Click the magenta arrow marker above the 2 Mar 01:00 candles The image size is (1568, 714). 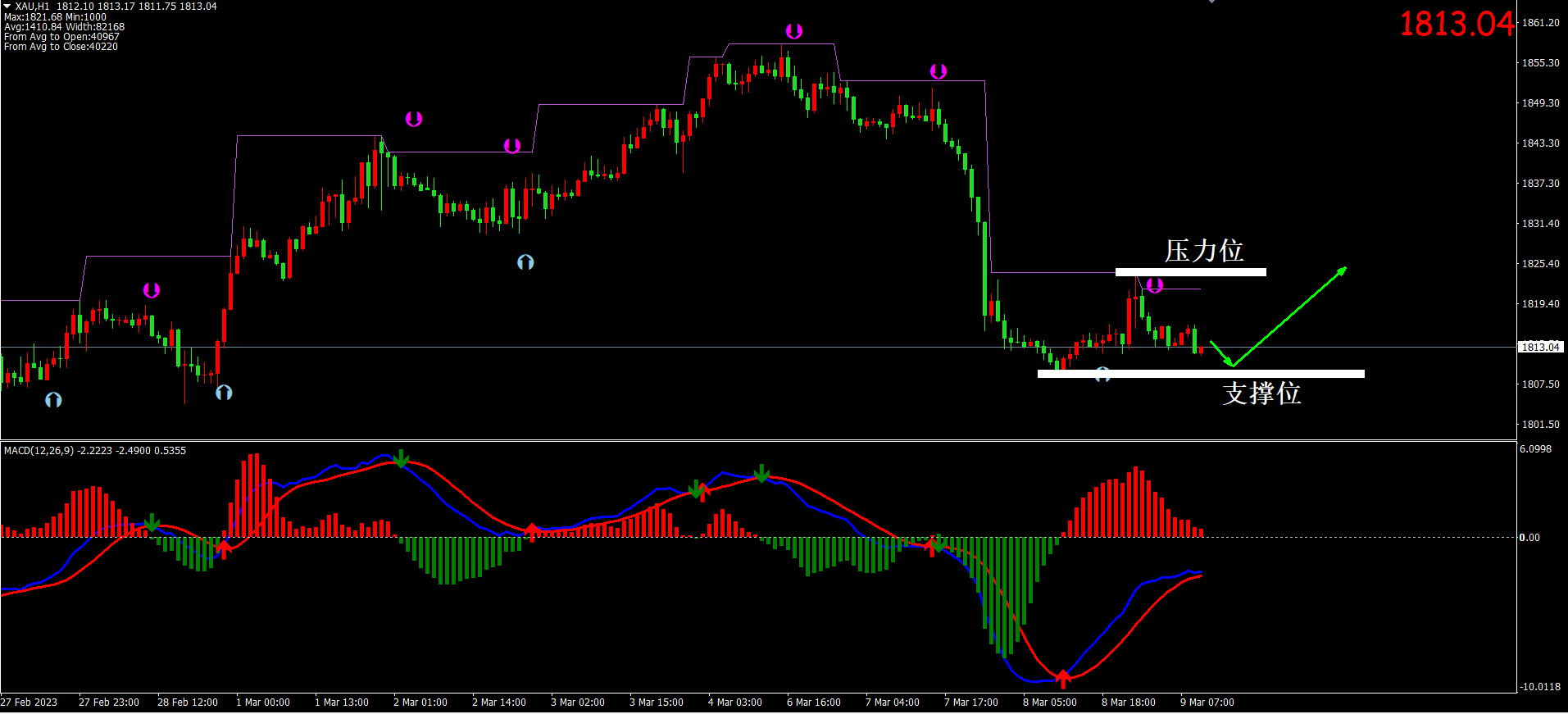pyautogui.click(x=414, y=119)
